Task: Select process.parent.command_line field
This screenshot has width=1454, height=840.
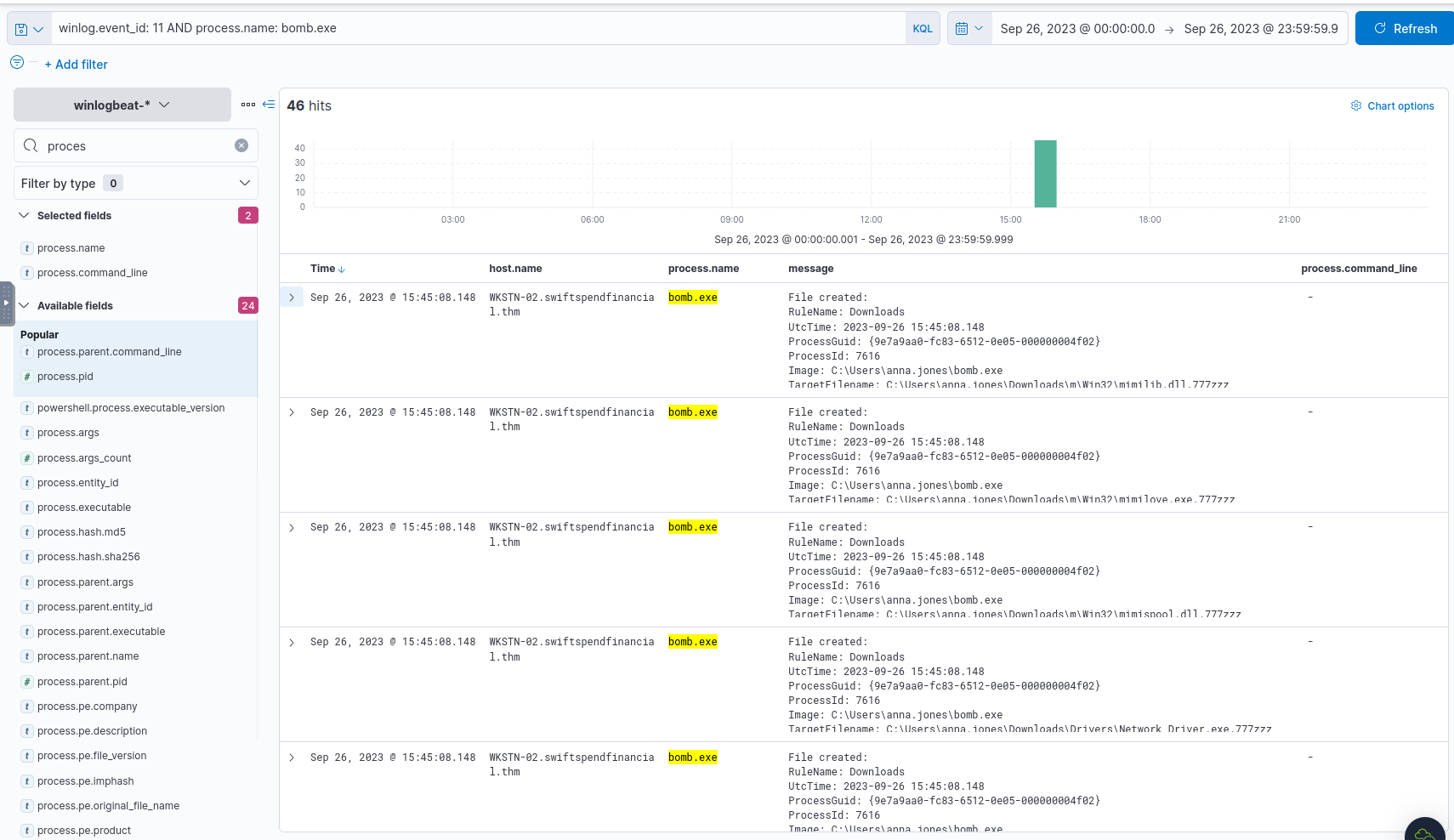Action: (x=109, y=352)
